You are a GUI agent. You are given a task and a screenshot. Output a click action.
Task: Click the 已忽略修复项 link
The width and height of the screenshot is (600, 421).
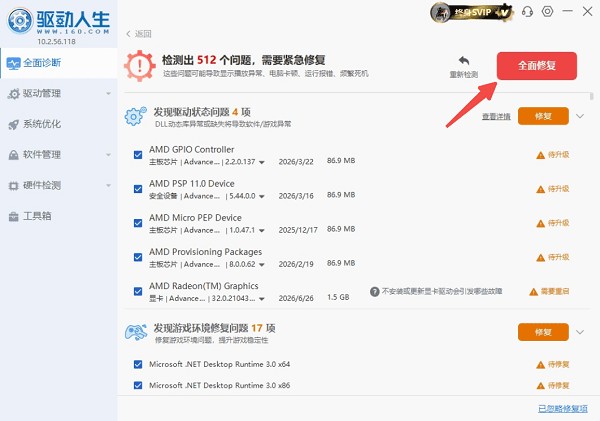click(562, 409)
